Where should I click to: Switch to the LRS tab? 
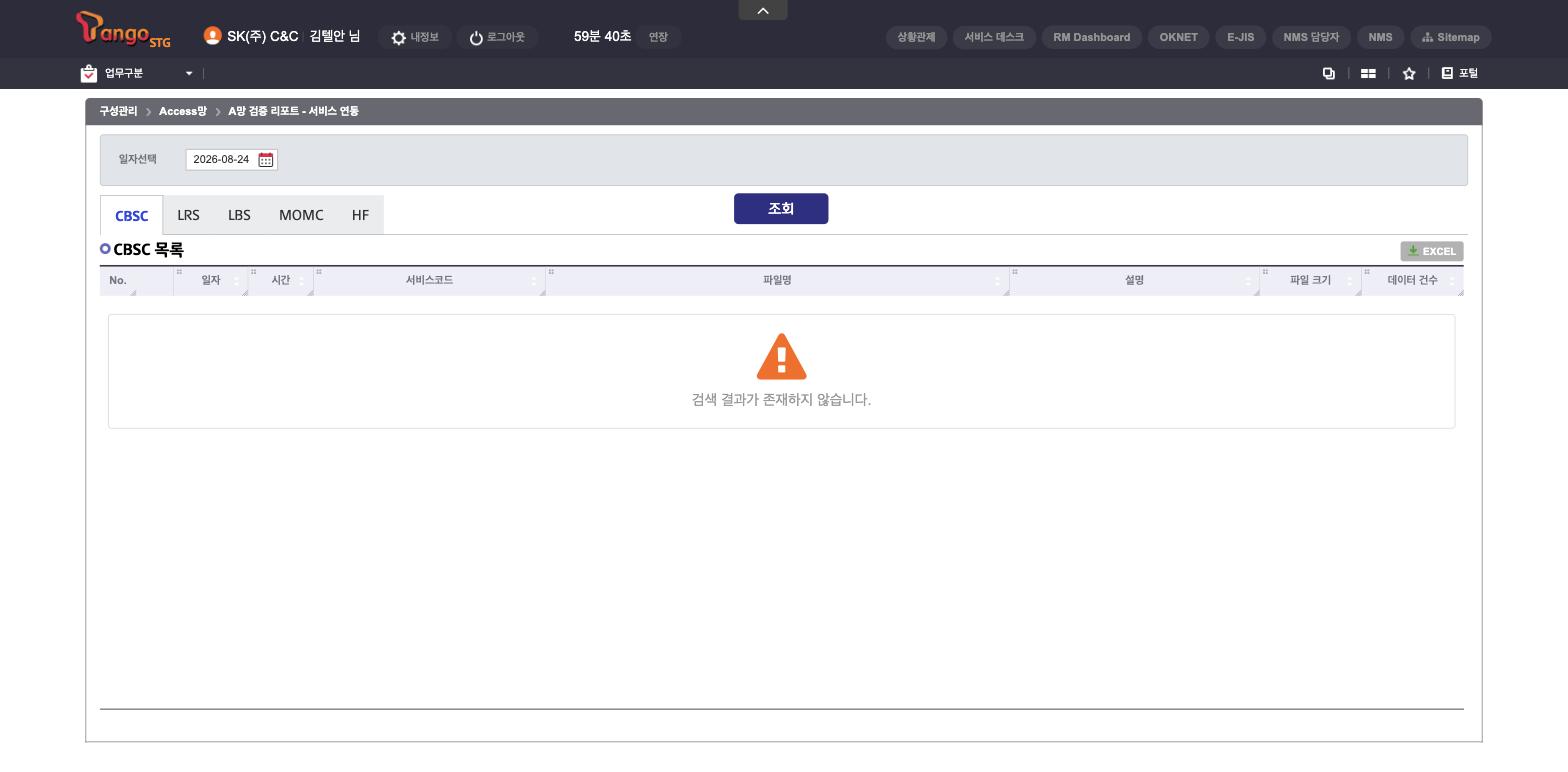click(188, 215)
